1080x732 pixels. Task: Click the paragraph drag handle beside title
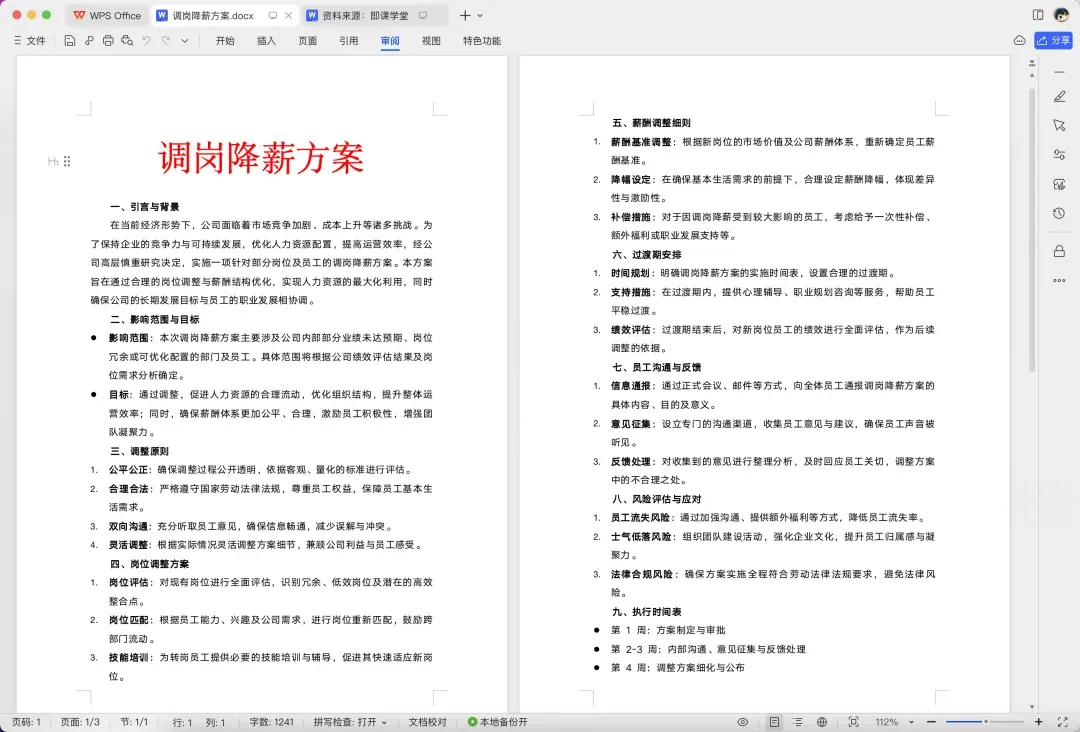(67, 161)
